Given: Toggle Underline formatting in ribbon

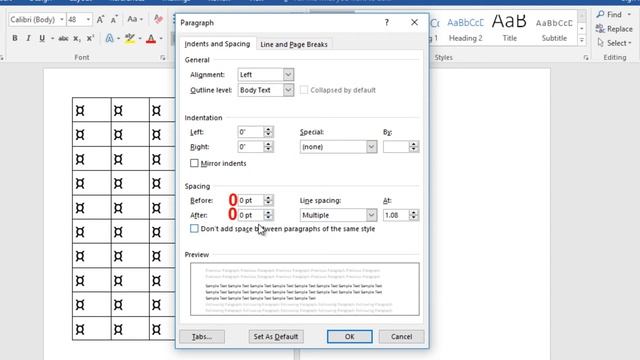Looking at the screenshot, I should point(42,38).
